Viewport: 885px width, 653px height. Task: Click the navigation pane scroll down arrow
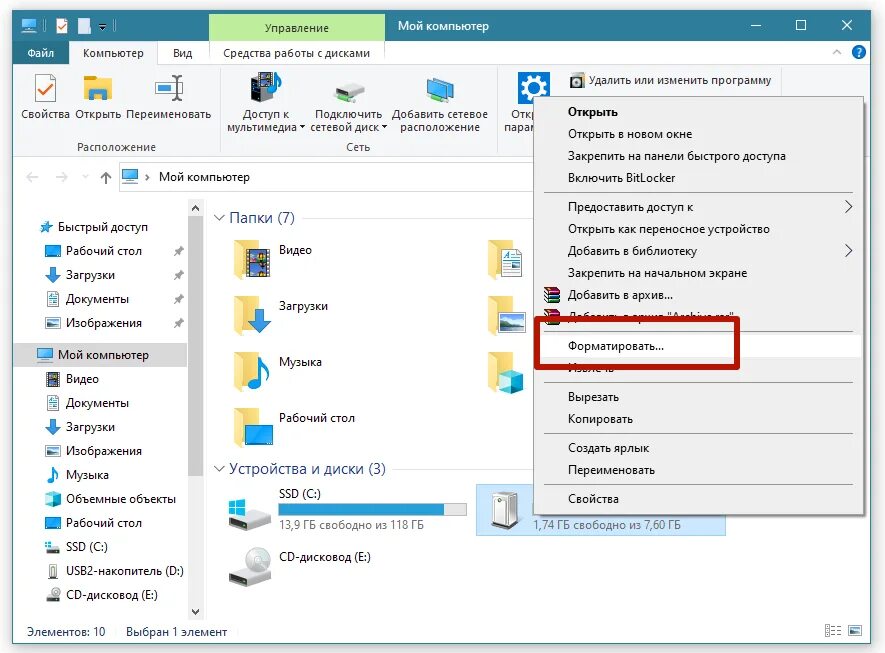tap(195, 611)
